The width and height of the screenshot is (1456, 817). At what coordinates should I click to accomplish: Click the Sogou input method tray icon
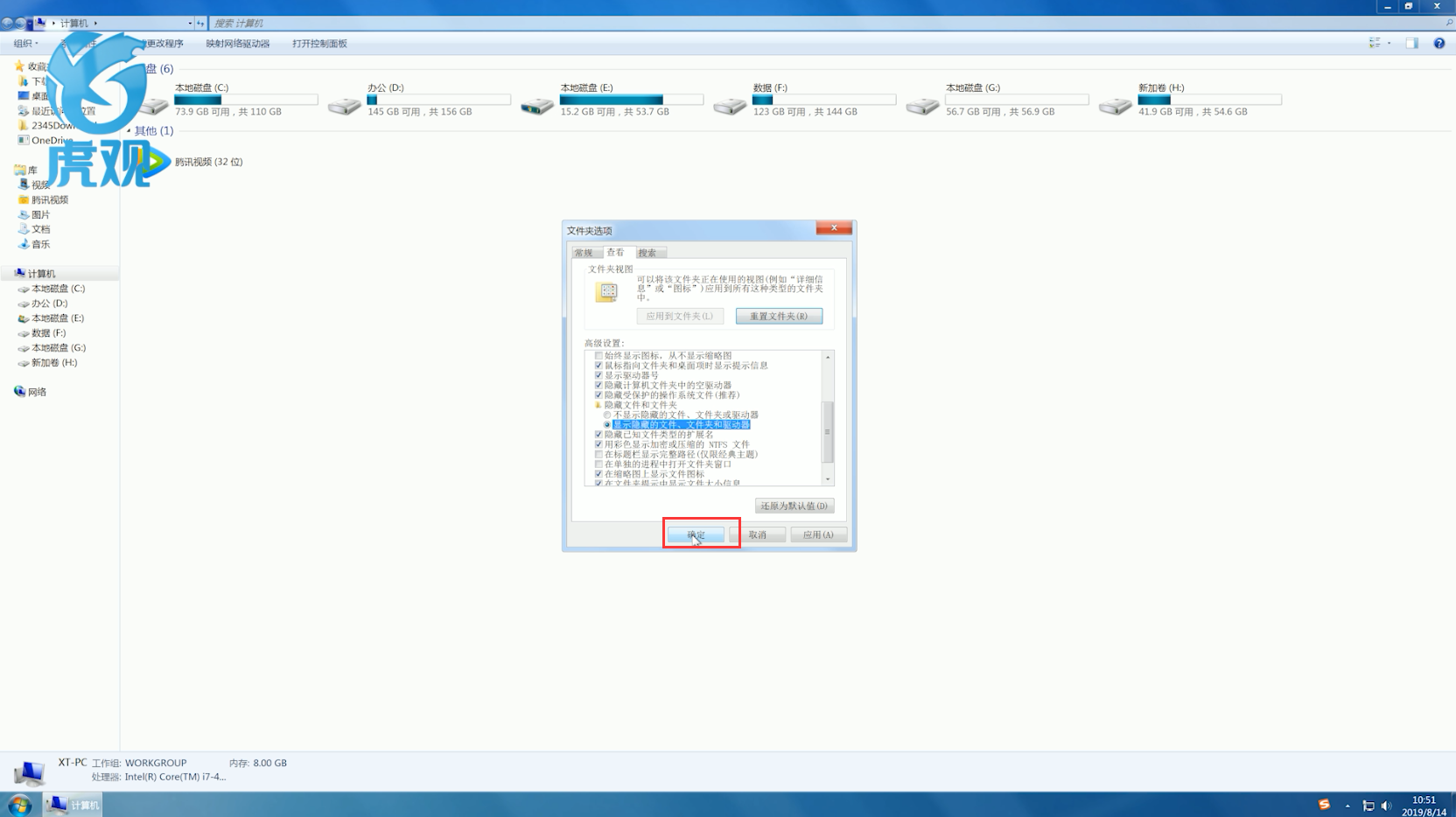pos(1324,805)
